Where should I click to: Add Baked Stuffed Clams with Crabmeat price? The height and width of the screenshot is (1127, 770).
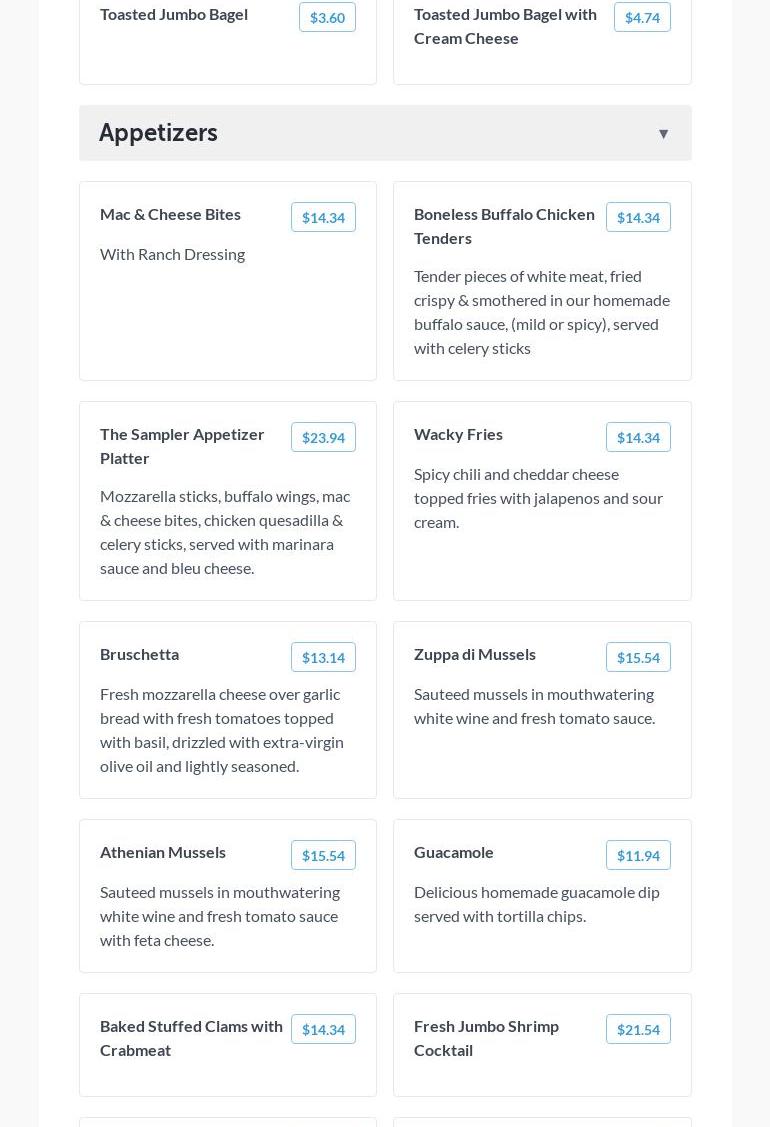click(x=323, y=1029)
